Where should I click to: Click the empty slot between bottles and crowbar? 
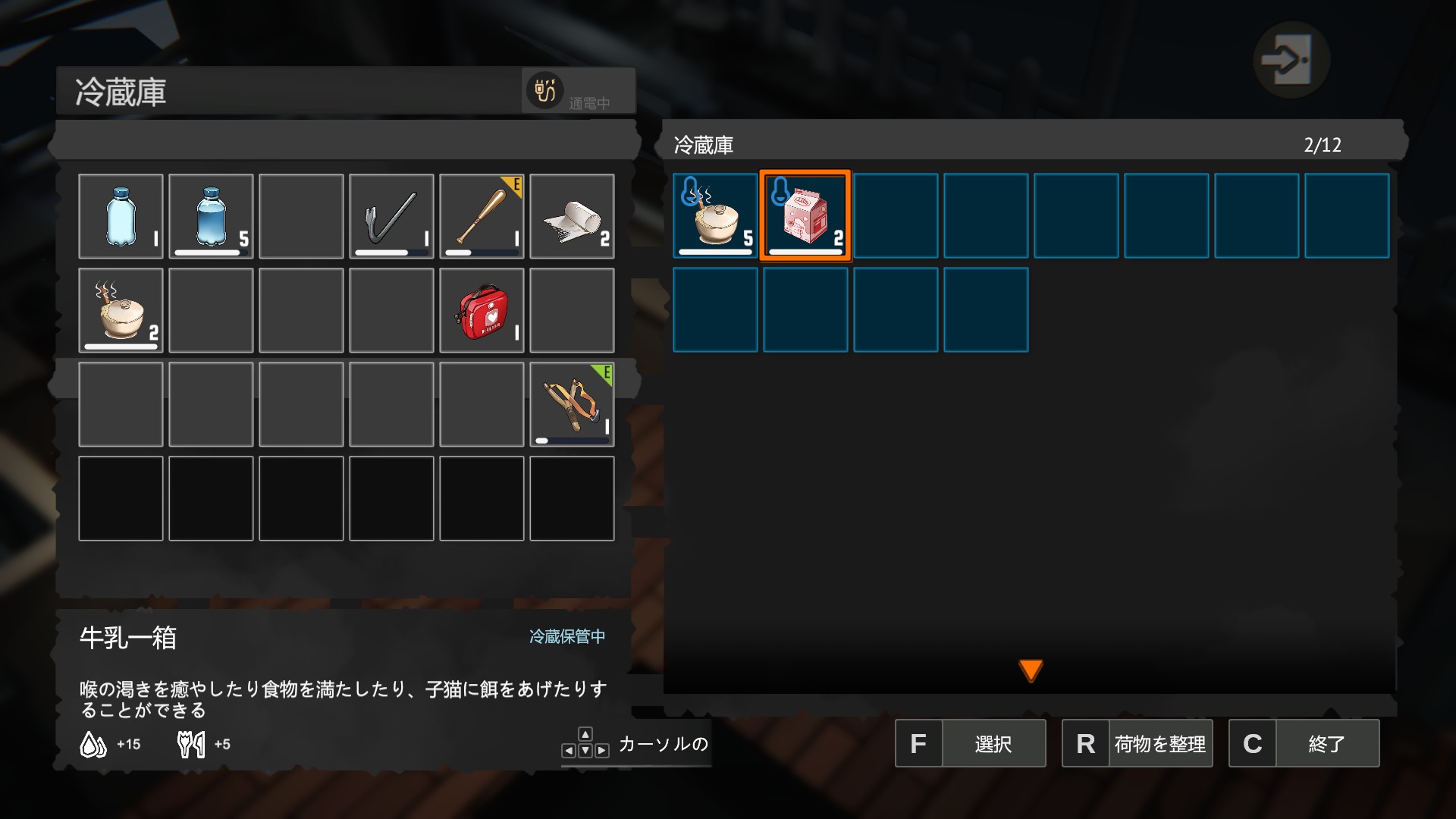click(301, 216)
